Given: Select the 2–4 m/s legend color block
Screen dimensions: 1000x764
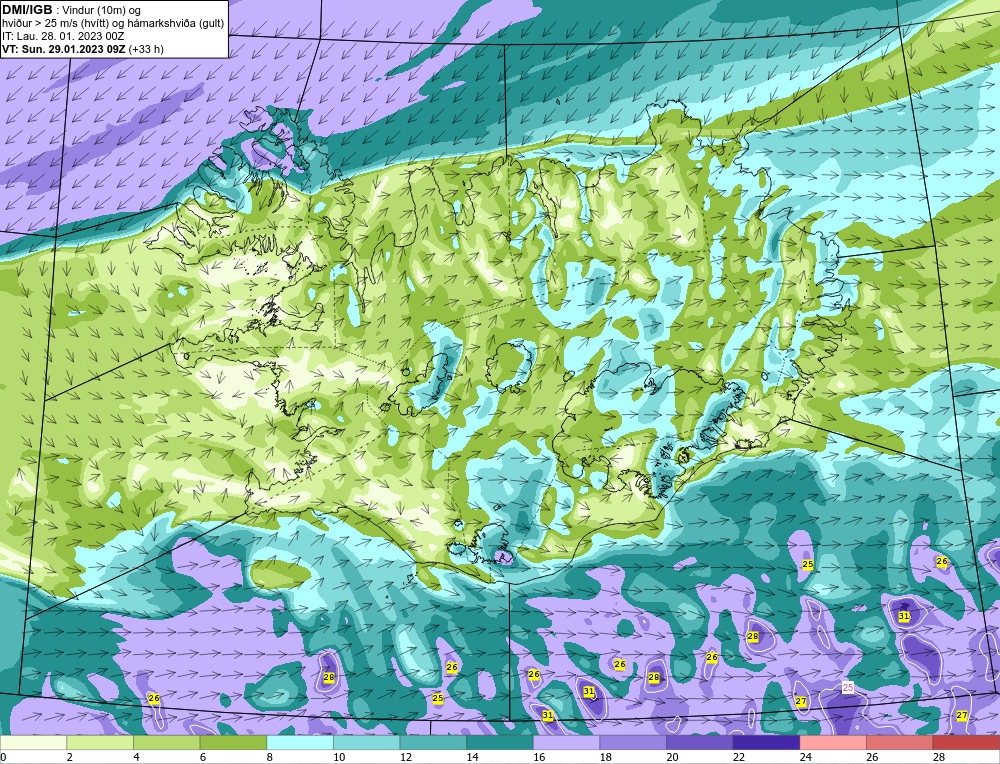Looking at the screenshot, I should tap(99, 742).
